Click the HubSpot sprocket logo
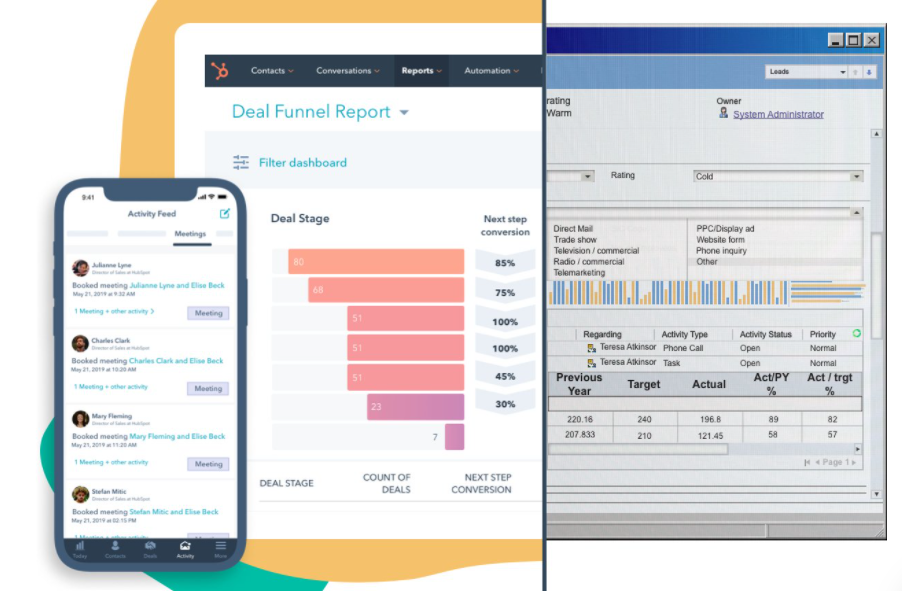The image size is (902, 591). (220, 71)
